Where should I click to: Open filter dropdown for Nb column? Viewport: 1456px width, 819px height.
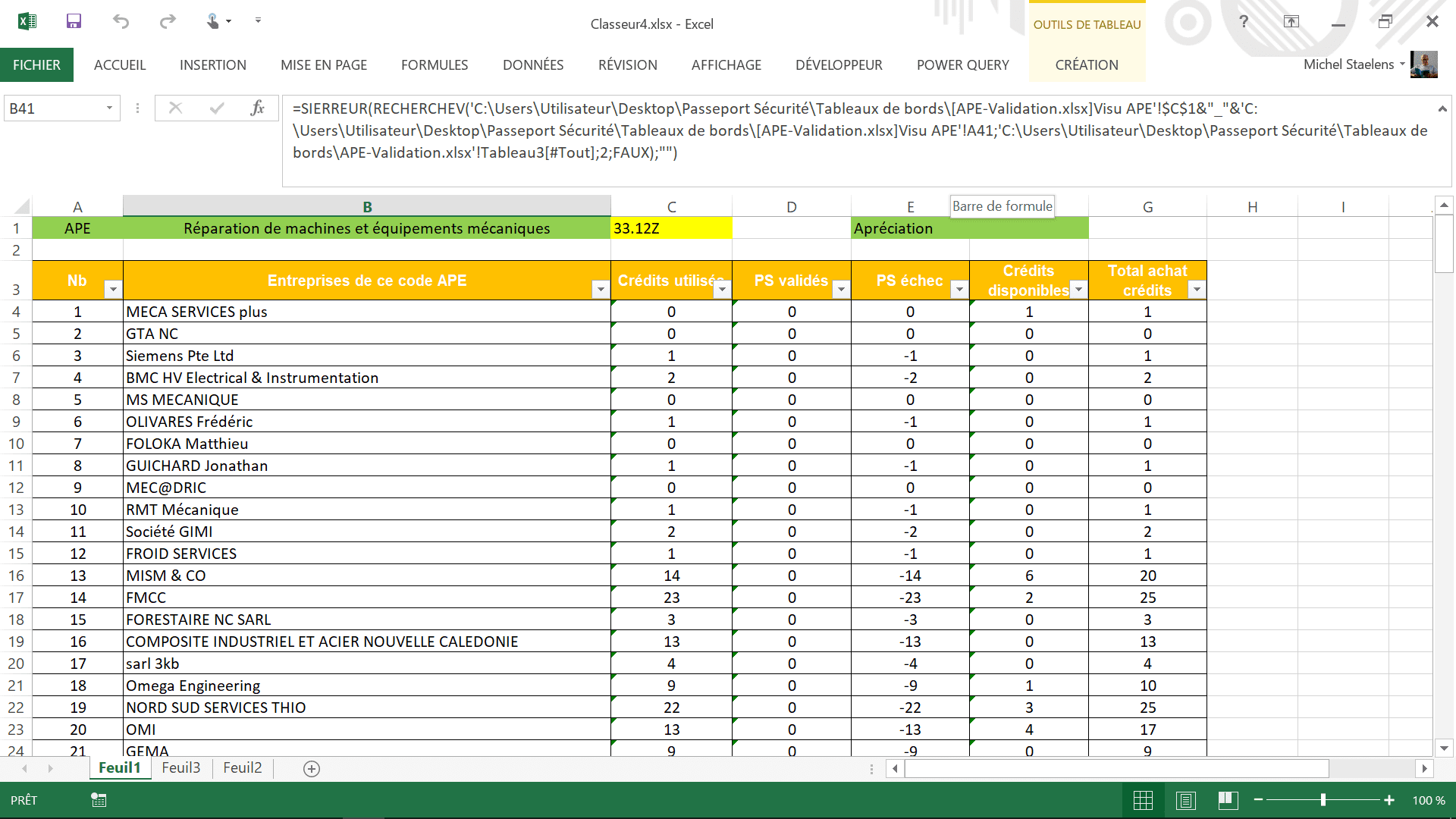tap(113, 289)
